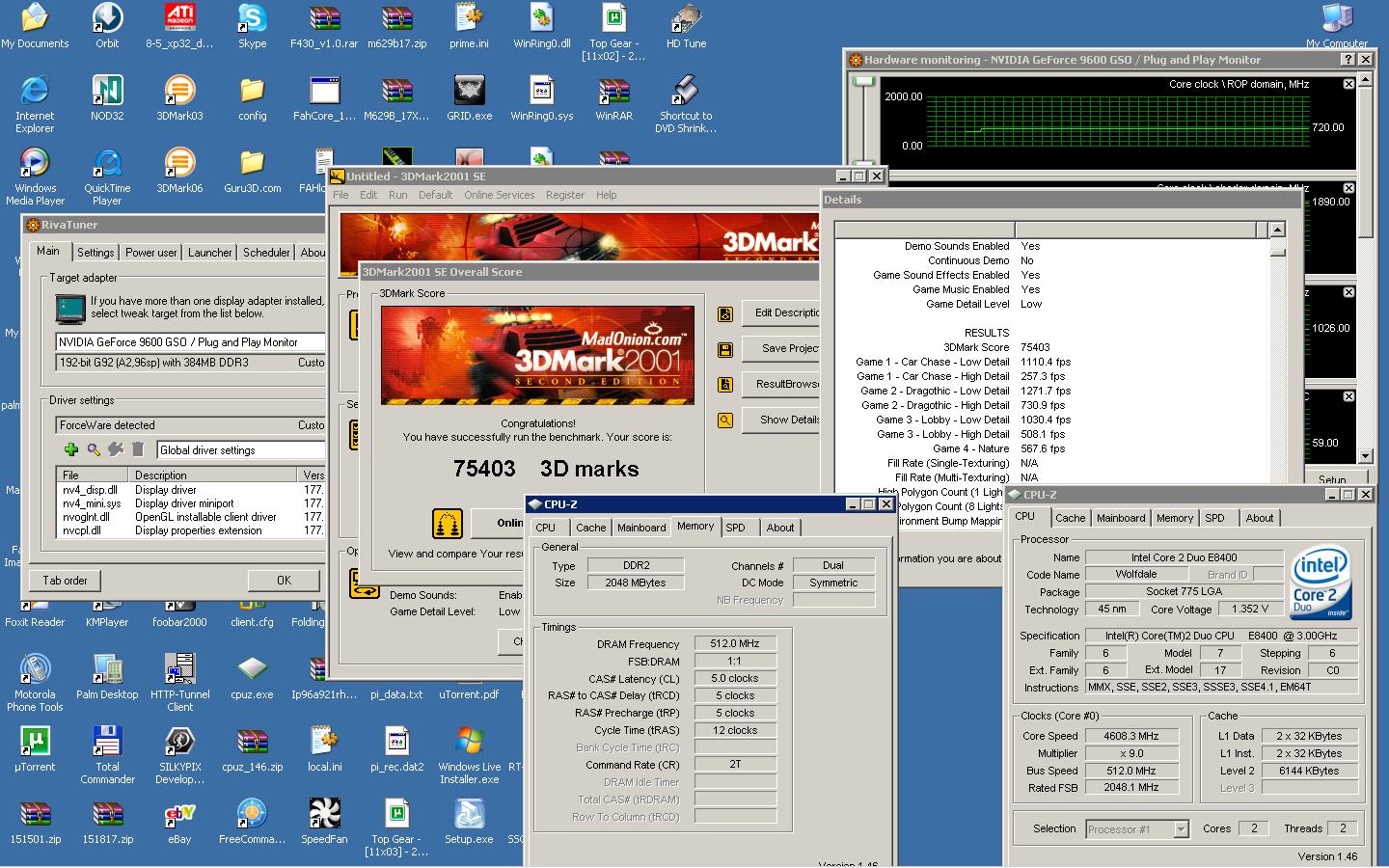Click the 3DMark Show Details magnifier icon
1389x868 pixels.
725,420
